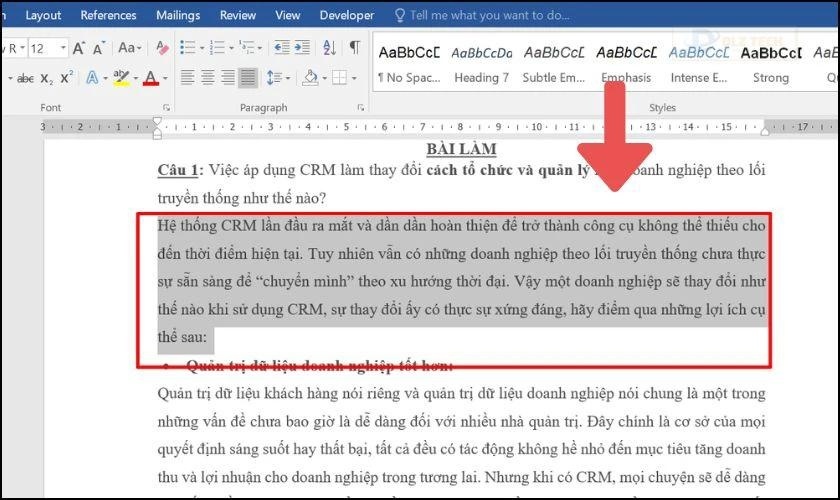This screenshot has width=840, height=500.
Task: Open bullet library dropdown arrow
Action: 202,48
